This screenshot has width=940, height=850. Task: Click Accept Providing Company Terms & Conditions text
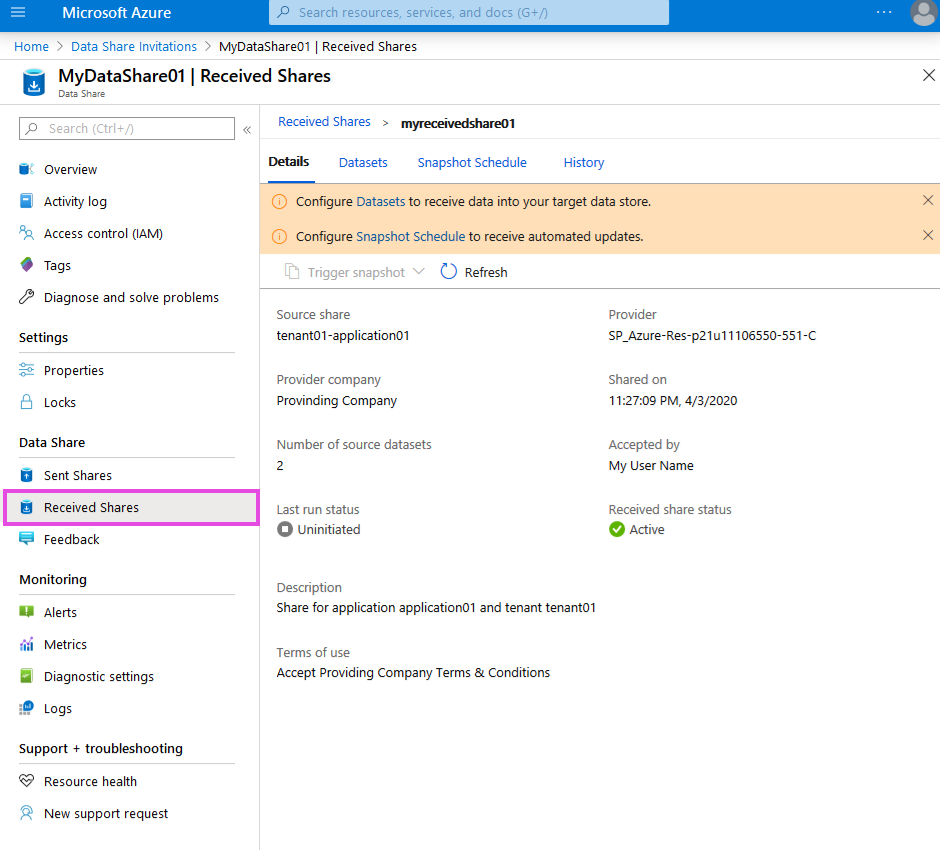point(413,673)
